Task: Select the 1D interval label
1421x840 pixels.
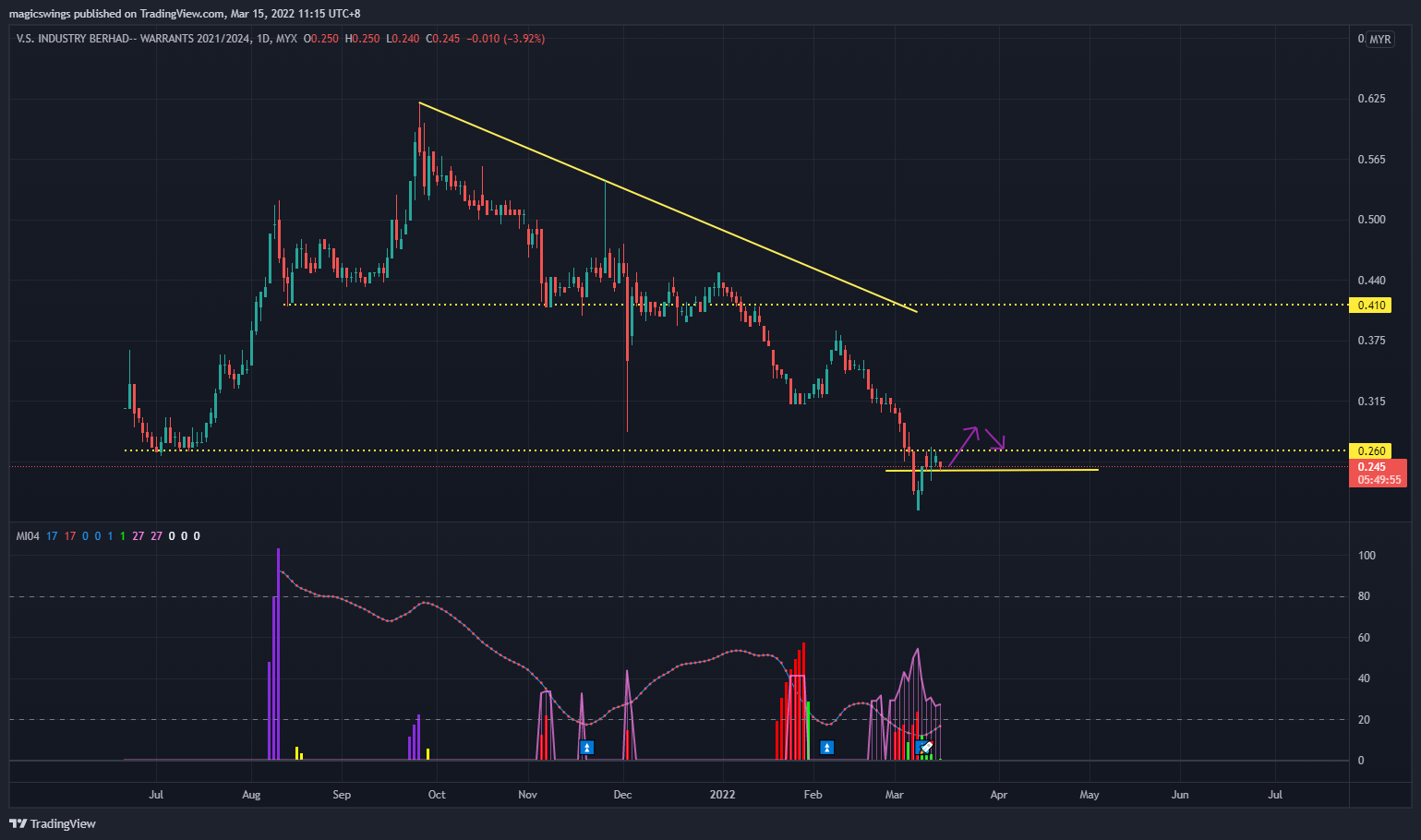Action: (x=263, y=39)
